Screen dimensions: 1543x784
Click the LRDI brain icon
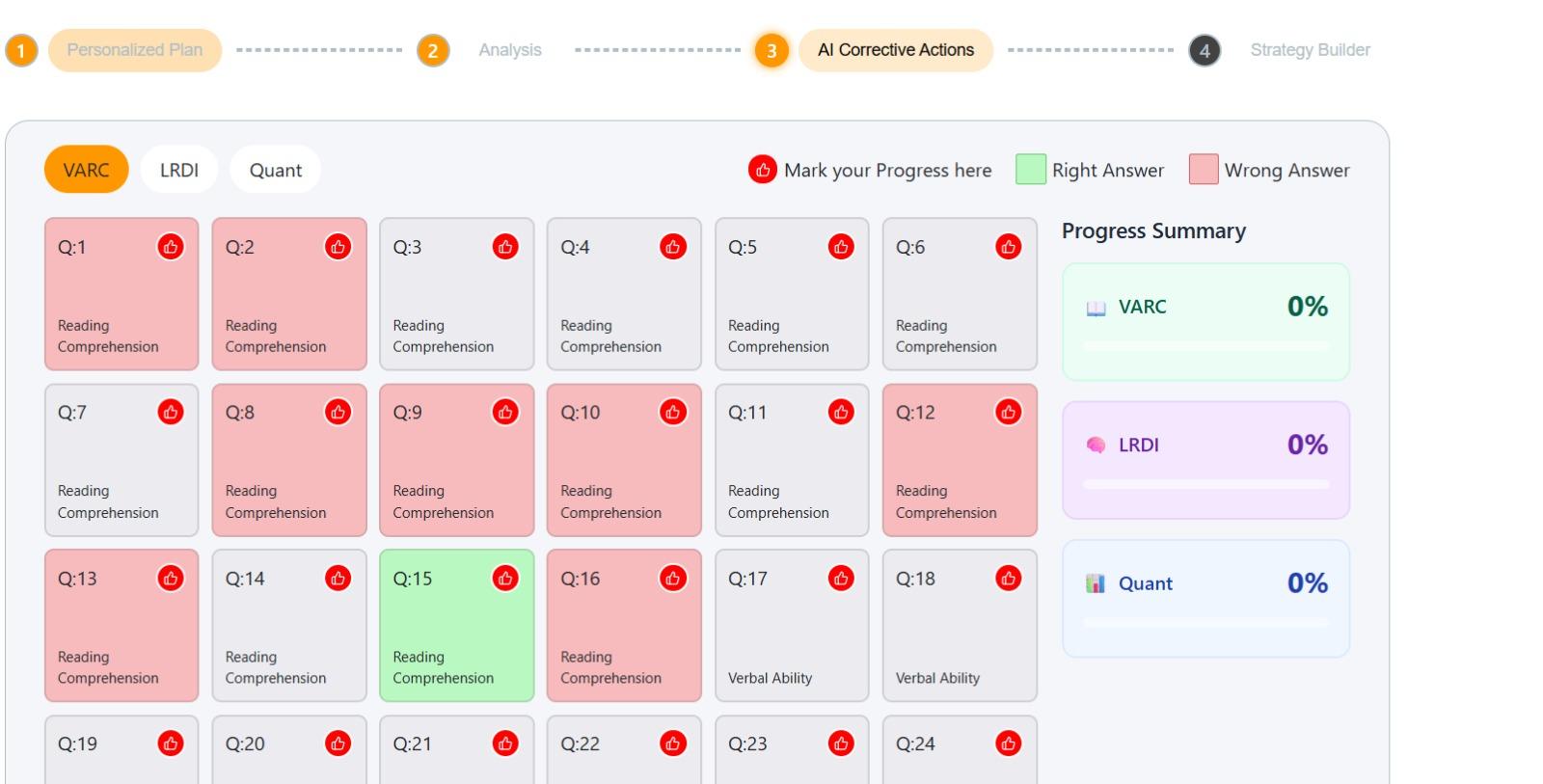1096,446
